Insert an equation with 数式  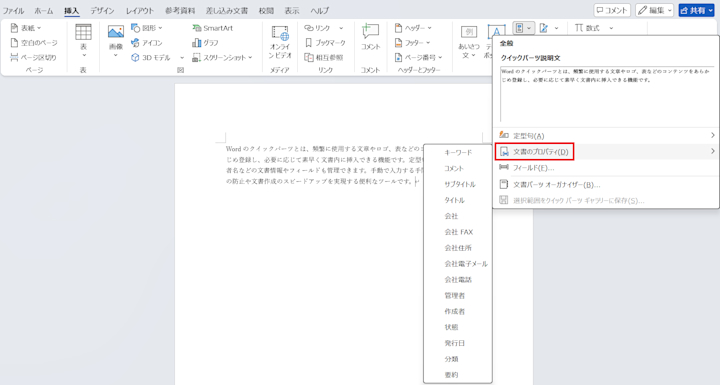click(x=588, y=28)
